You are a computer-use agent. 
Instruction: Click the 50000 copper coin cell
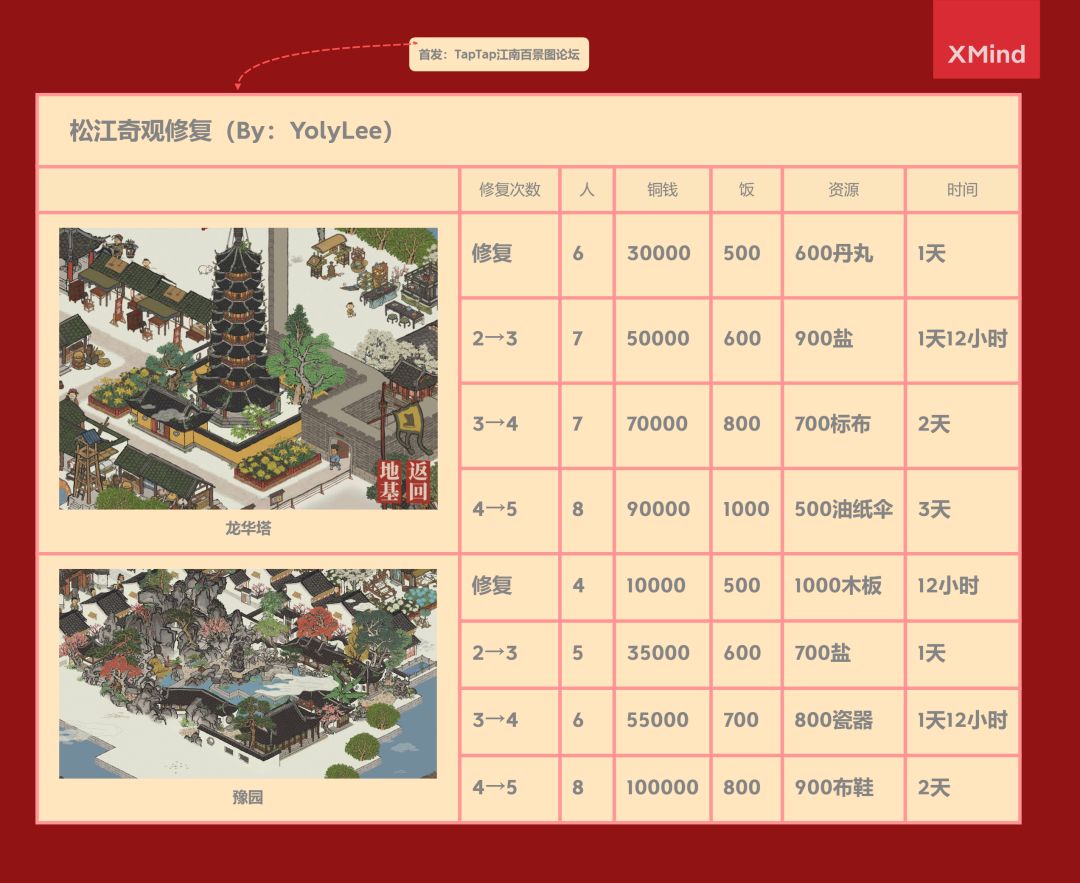(x=663, y=340)
